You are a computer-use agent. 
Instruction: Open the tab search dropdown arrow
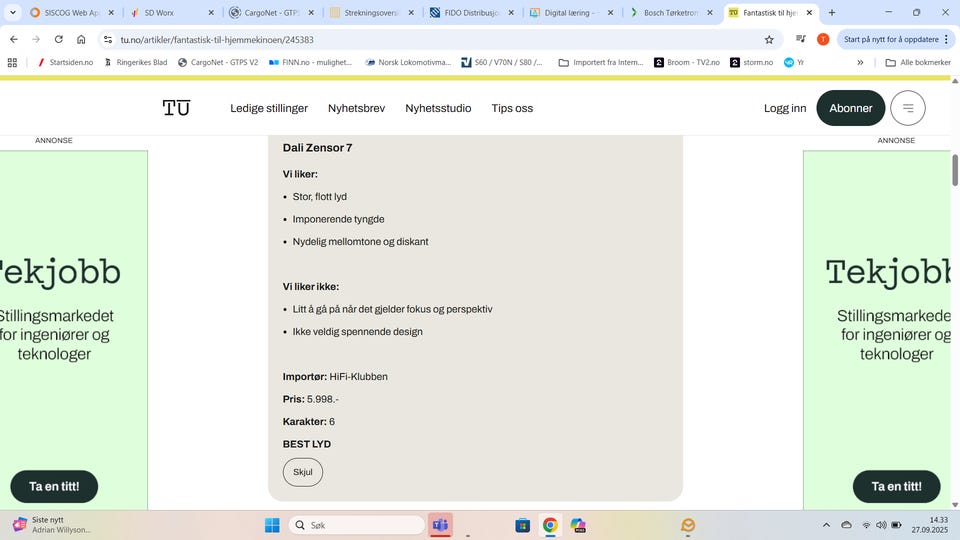(12, 12)
